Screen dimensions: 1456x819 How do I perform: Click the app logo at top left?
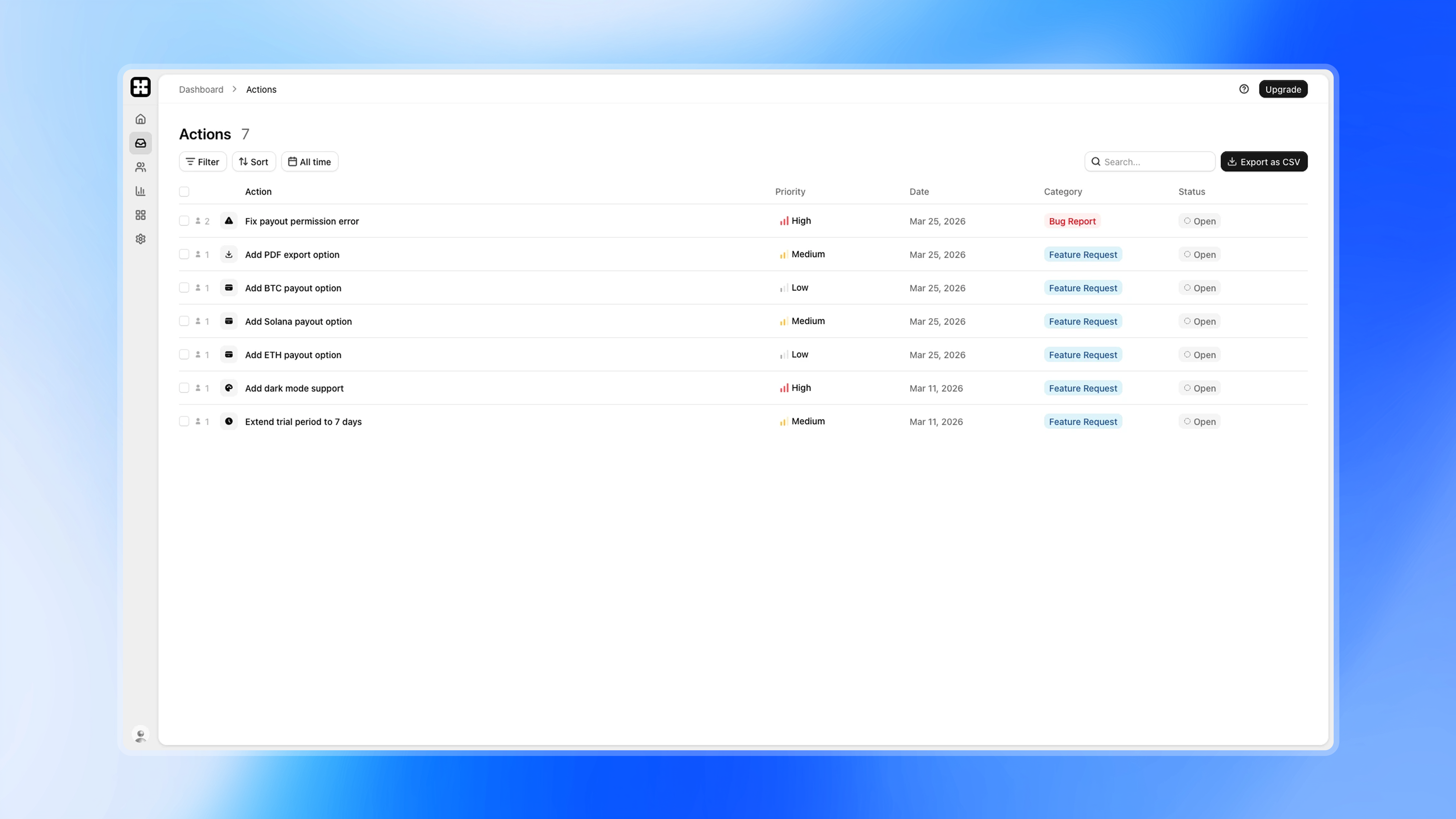[x=140, y=87]
